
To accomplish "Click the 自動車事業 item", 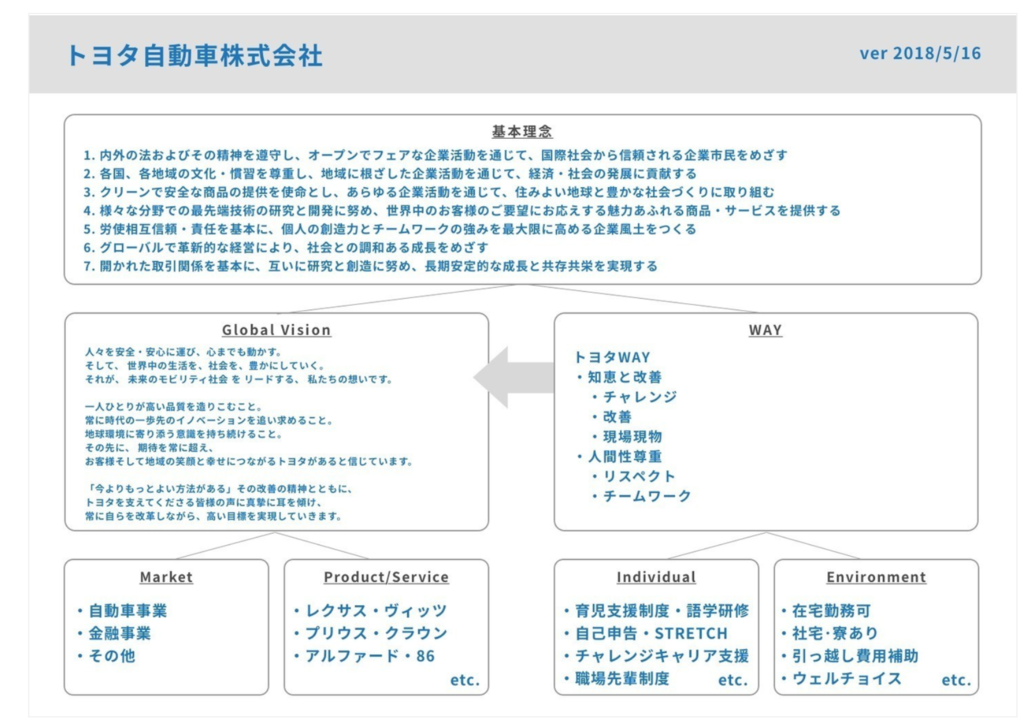I will pyautogui.click(x=121, y=611).
